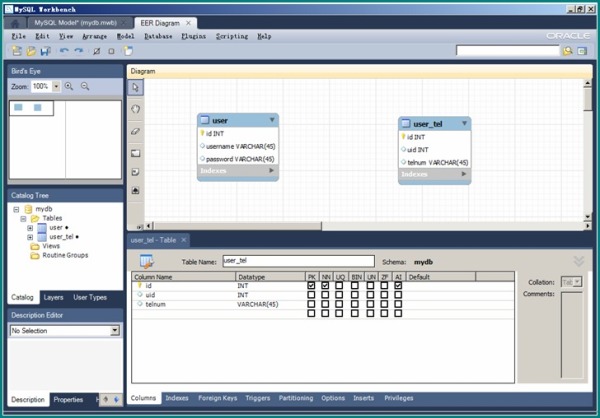Open the File menu

pyautogui.click(x=19, y=36)
